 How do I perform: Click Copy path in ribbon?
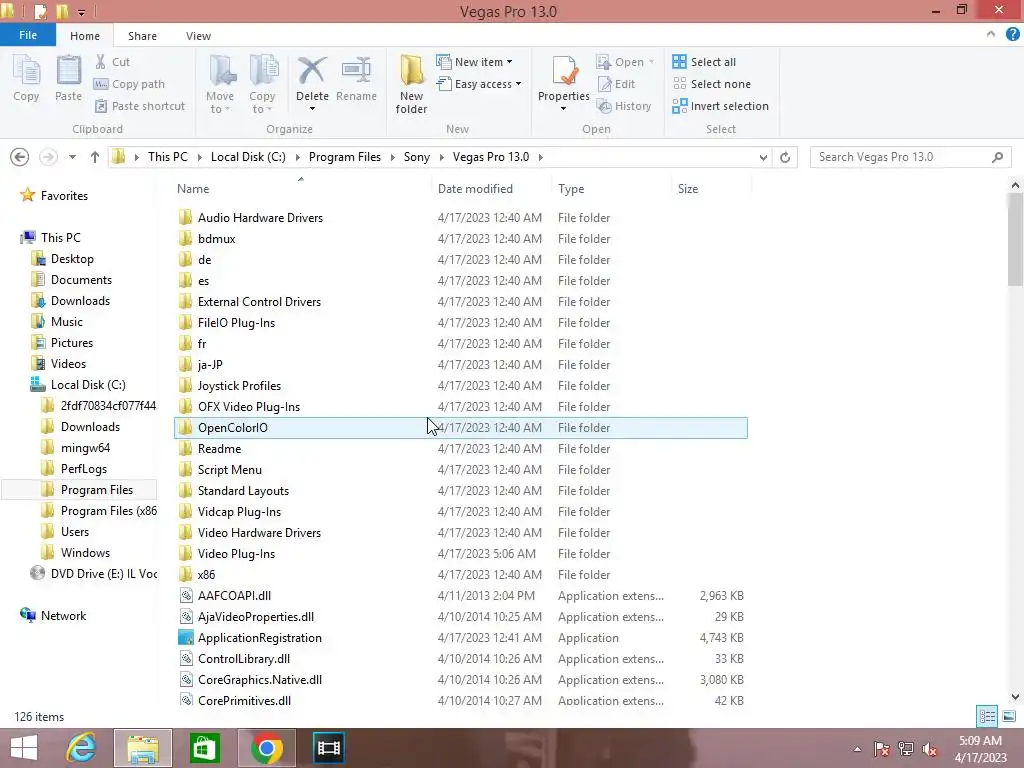(129, 84)
